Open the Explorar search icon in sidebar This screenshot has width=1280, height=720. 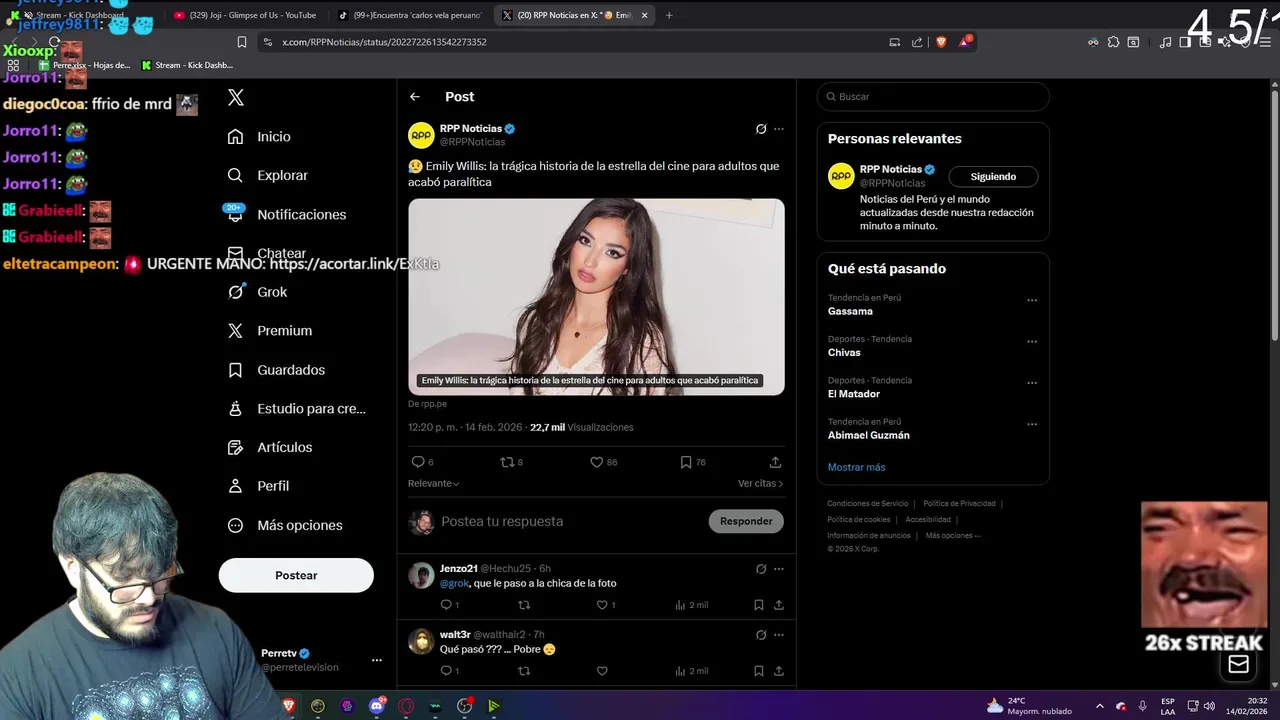pos(235,175)
